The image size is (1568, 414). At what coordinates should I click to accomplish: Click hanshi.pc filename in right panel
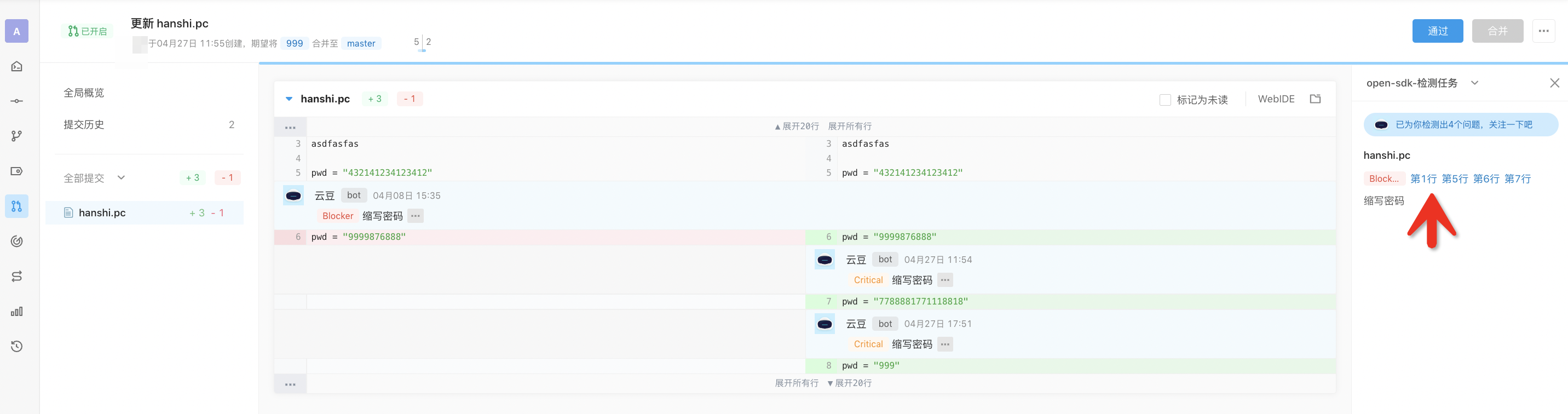pos(1387,156)
